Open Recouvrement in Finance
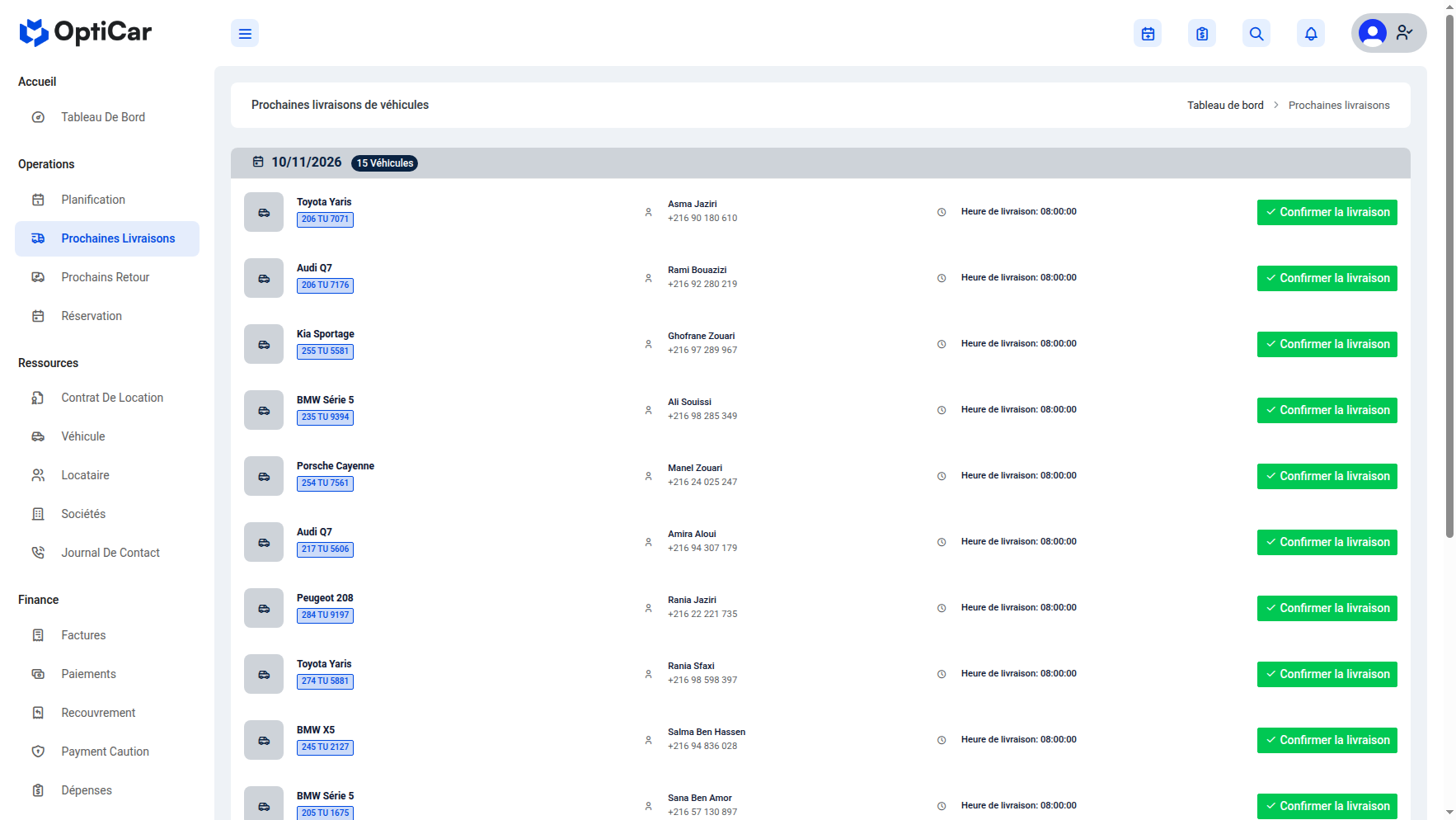 click(107, 713)
